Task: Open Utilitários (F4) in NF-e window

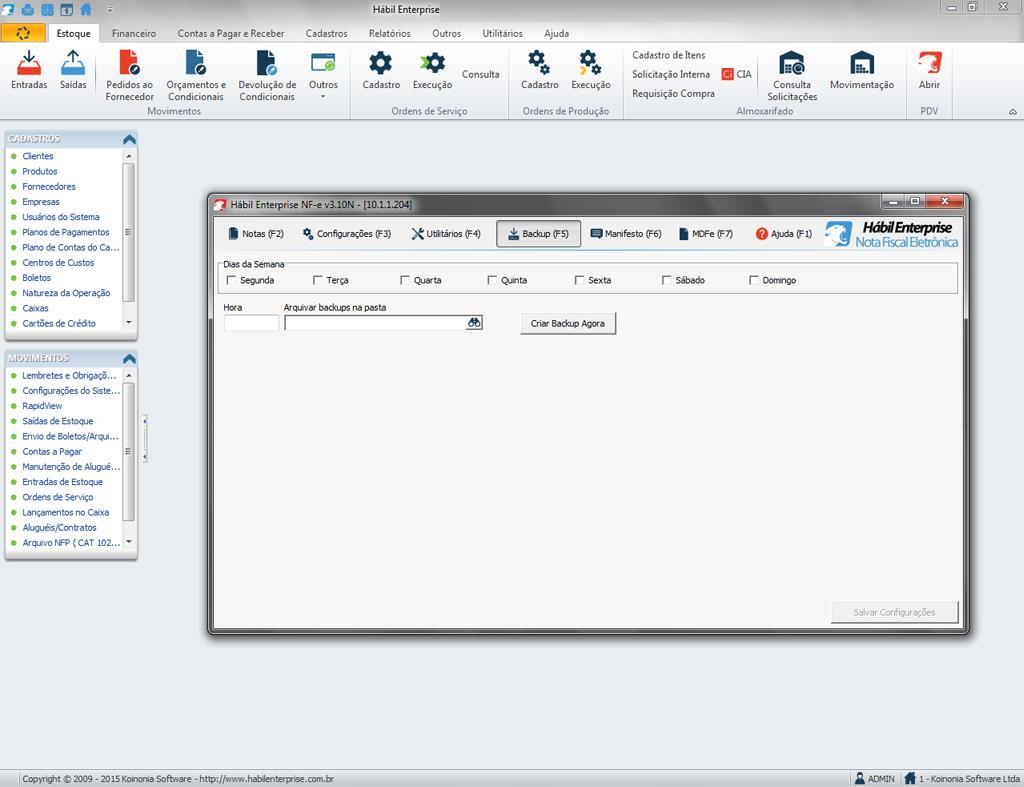Action: [x=446, y=234]
